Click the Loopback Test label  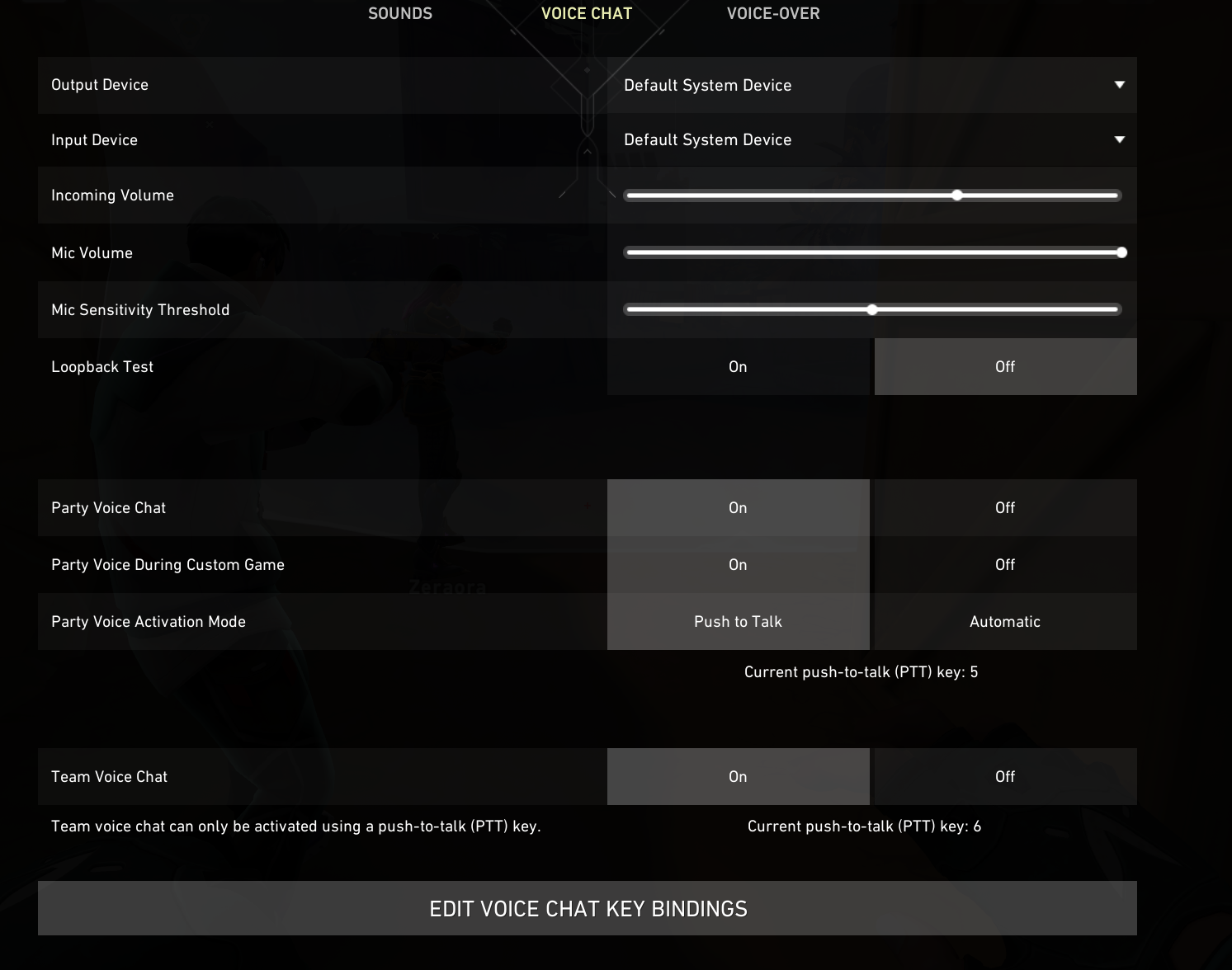point(102,367)
